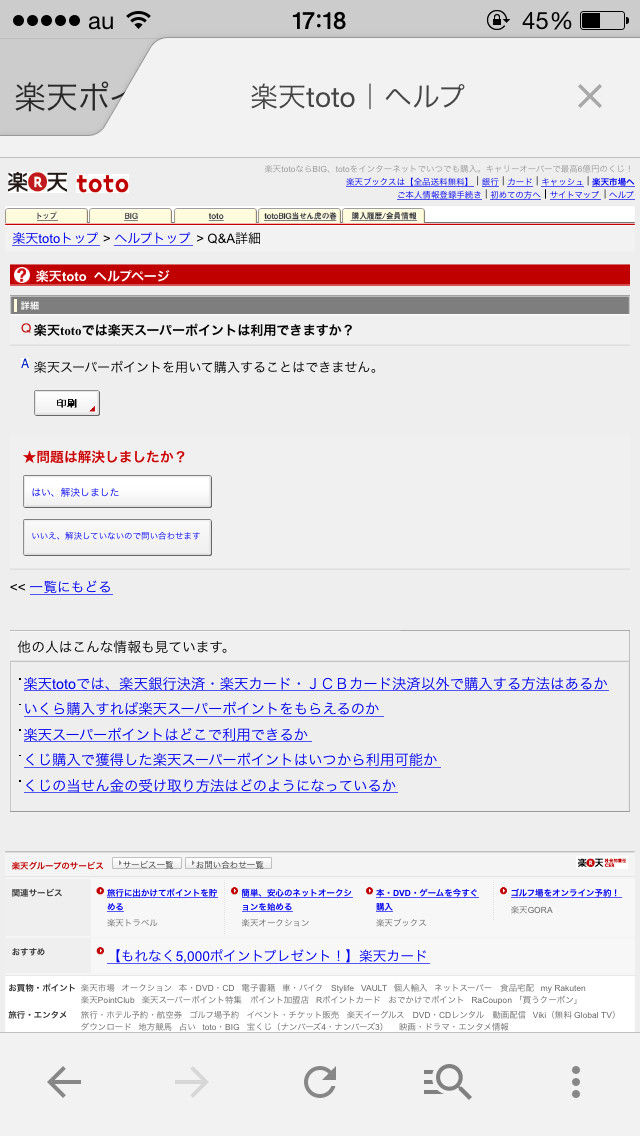The image size is (640, 1136).
Task: Open 簡単、安心のネットオークションを始める link
Action: (x=296, y=900)
